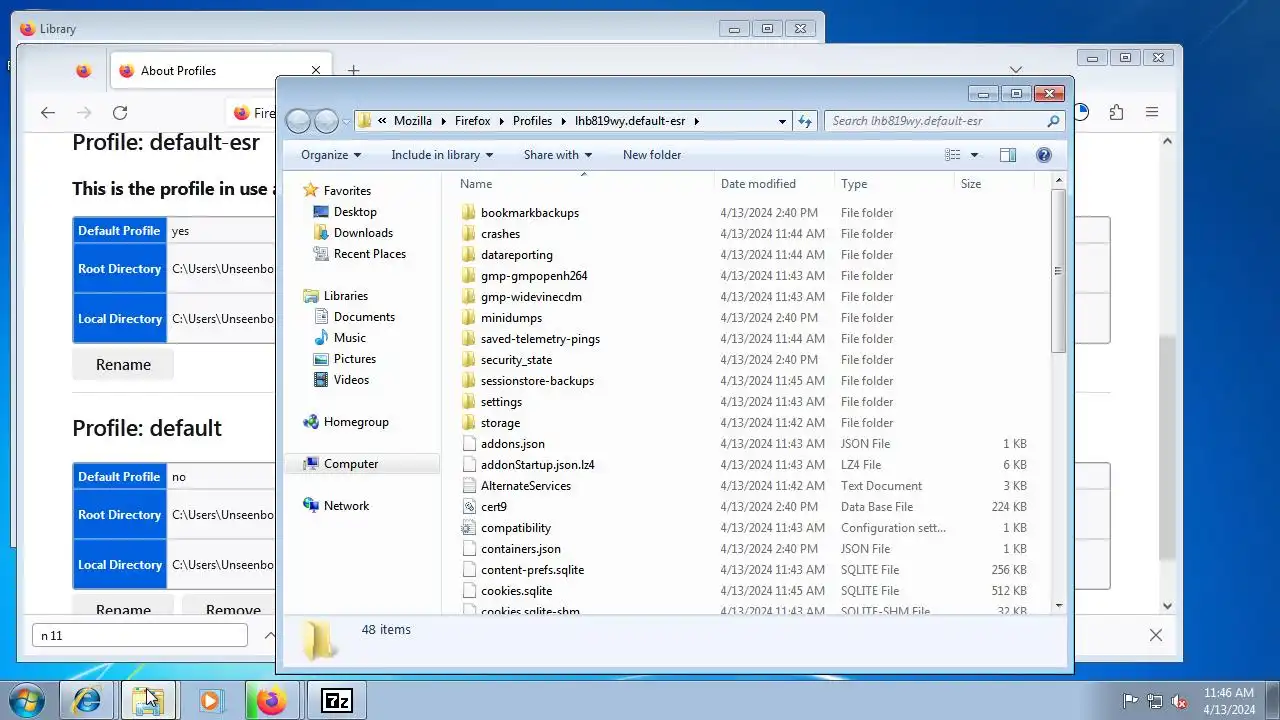
Task: Click chevron after Profiles in breadcrumb
Action: (563, 121)
